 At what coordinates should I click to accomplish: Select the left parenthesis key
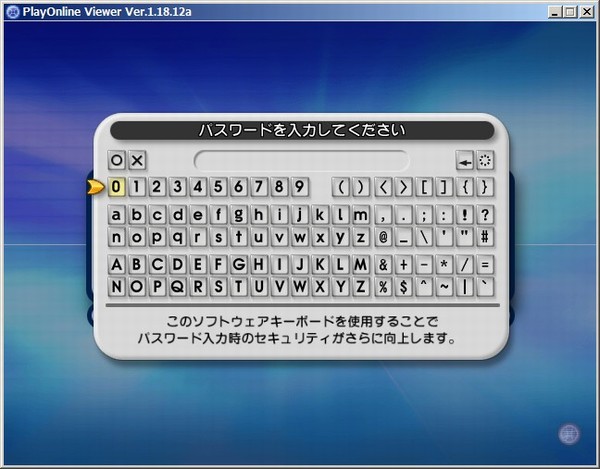point(341,187)
